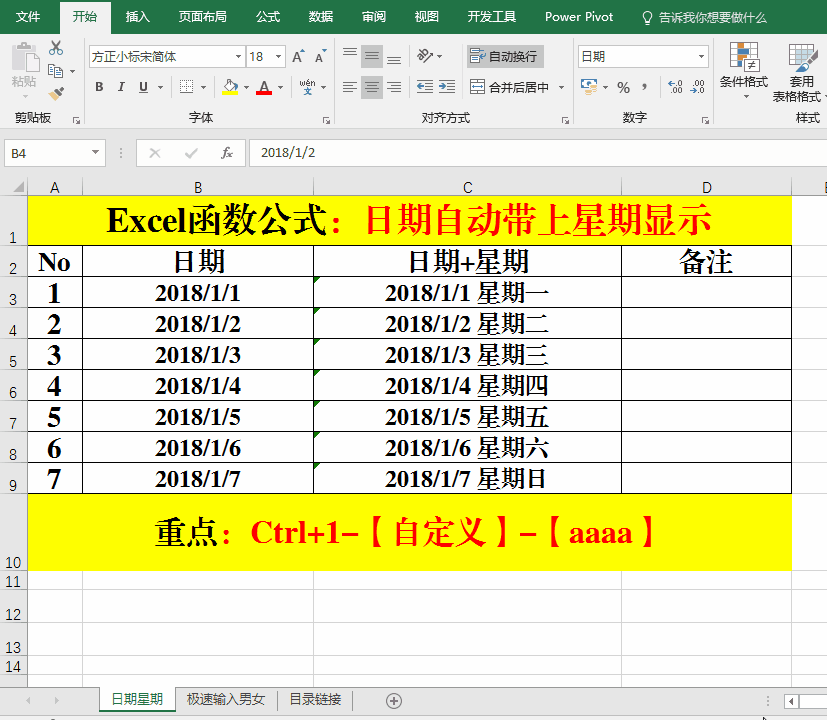Toggle Wrap Text (自动换行)

(505, 56)
